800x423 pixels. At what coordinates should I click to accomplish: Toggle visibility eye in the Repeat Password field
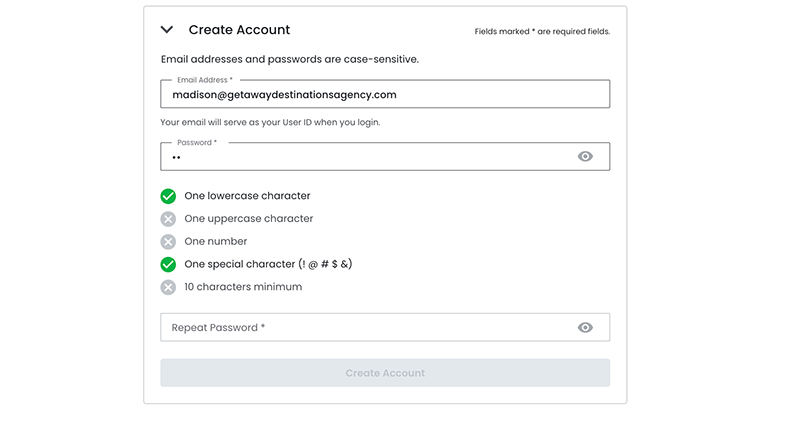click(585, 328)
